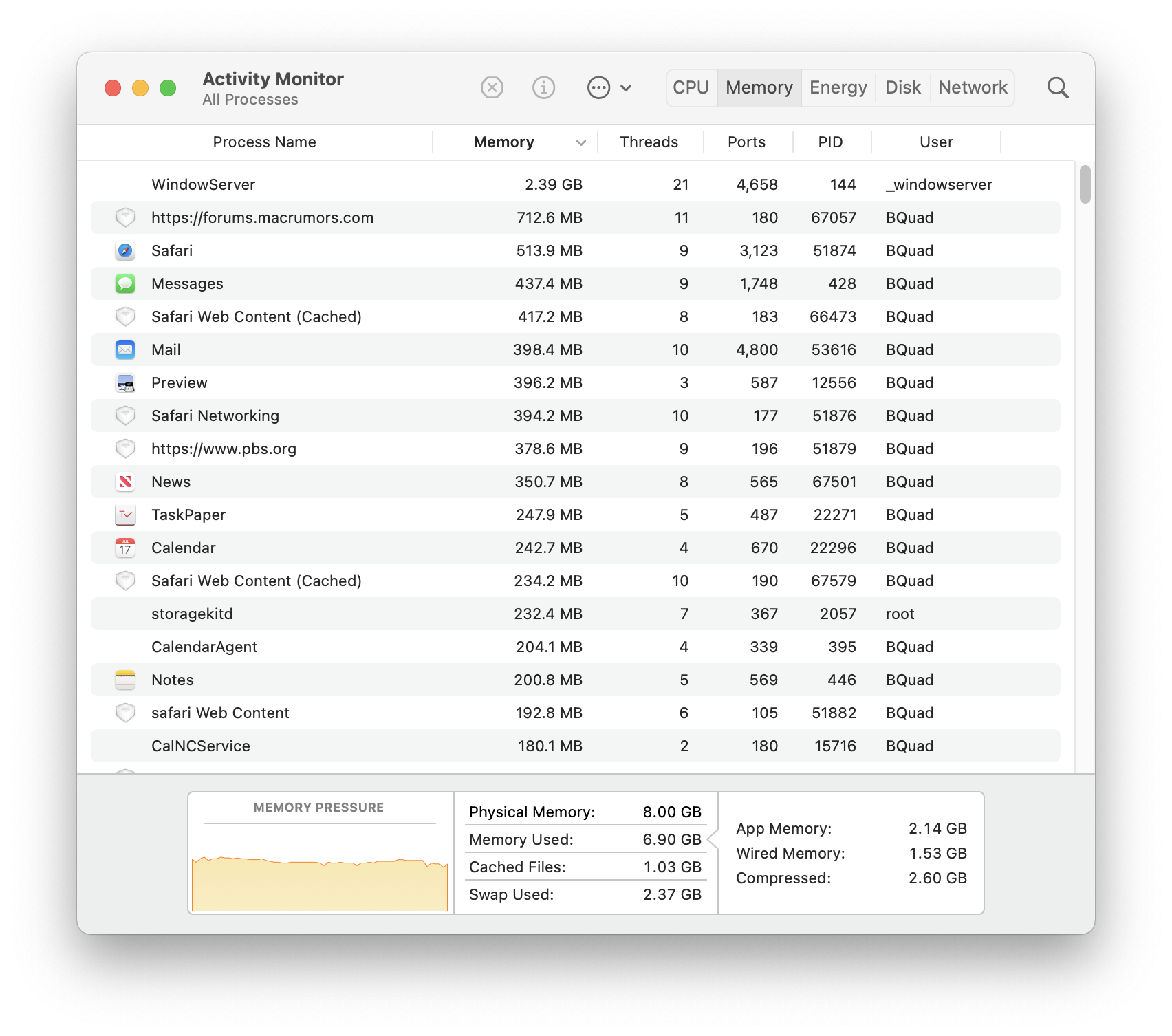Sort by the Process Name column header
Screen dimensions: 1172x1036
265,142
